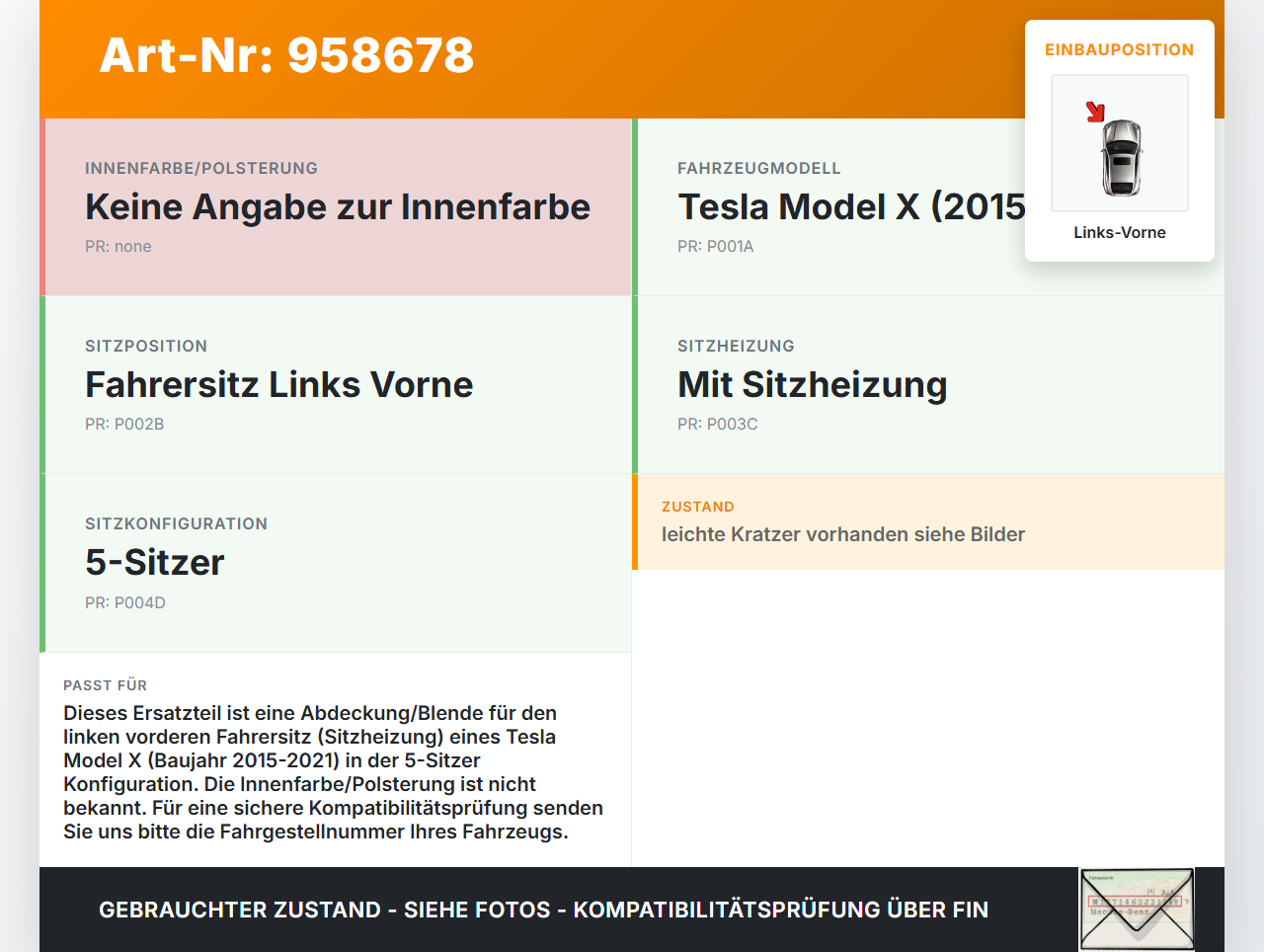Click the Art-Nr 958678 heading

click(x=285, y=56)
